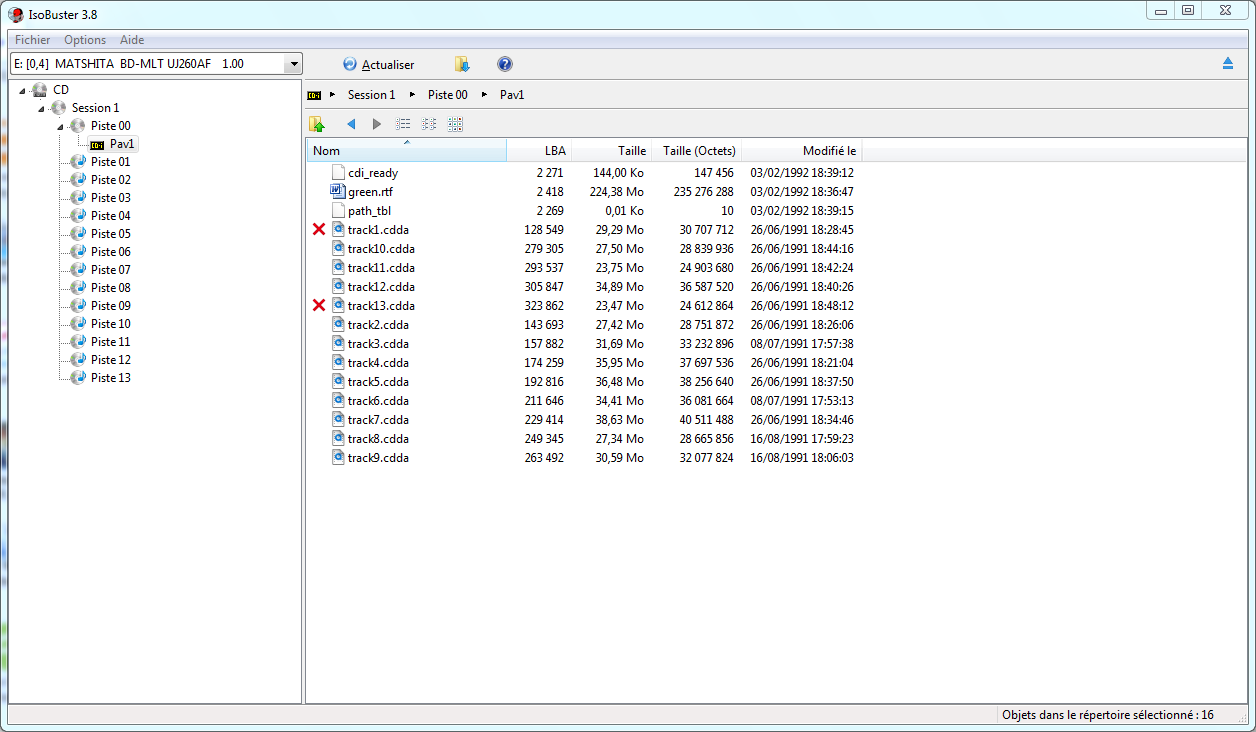Click the cdi_ready file icon
The width and height of the screenshot is (1256, 732).
338,173
